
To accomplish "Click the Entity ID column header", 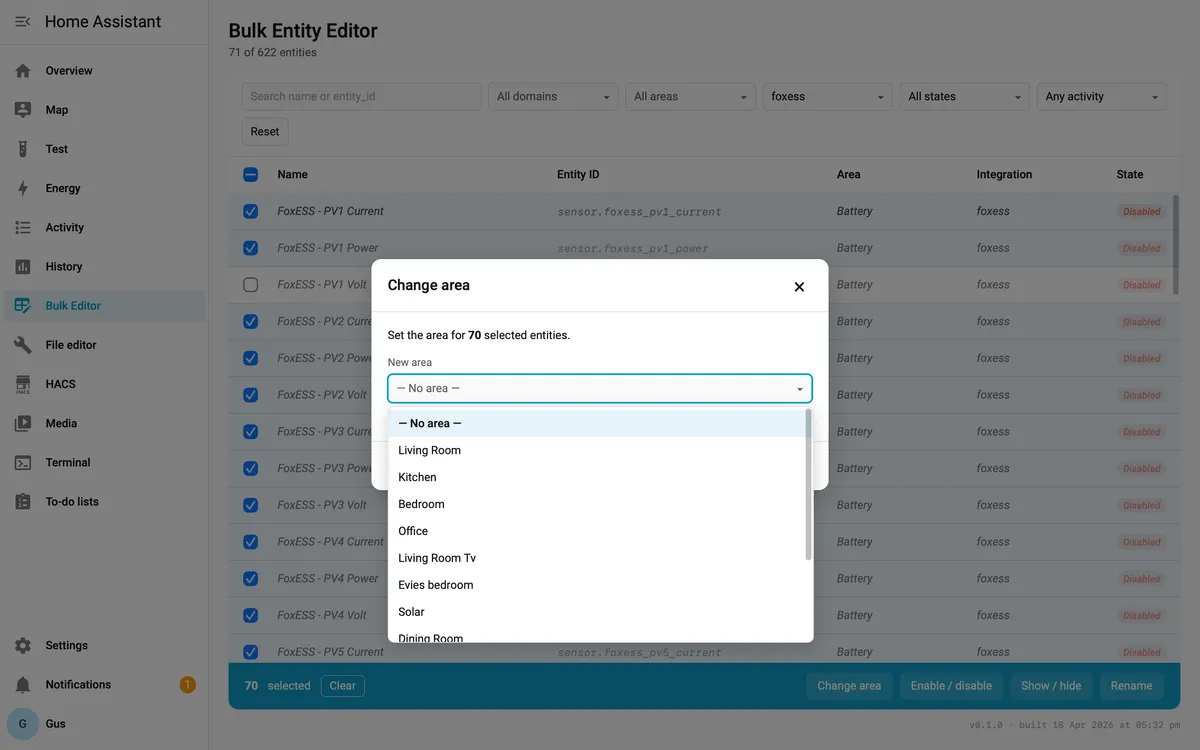I will [x=578, y=175].
